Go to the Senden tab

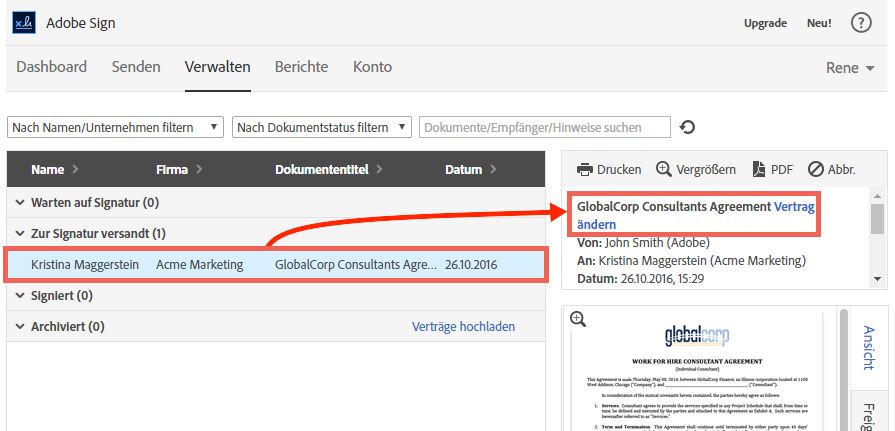point(136,67)
